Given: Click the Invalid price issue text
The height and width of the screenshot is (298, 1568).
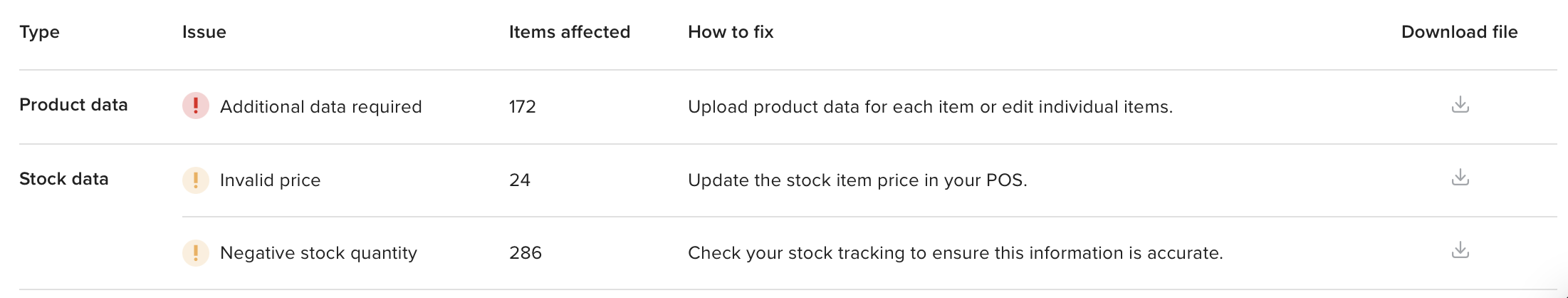Looking at the screenshot, I should click(x=270, y=180).
